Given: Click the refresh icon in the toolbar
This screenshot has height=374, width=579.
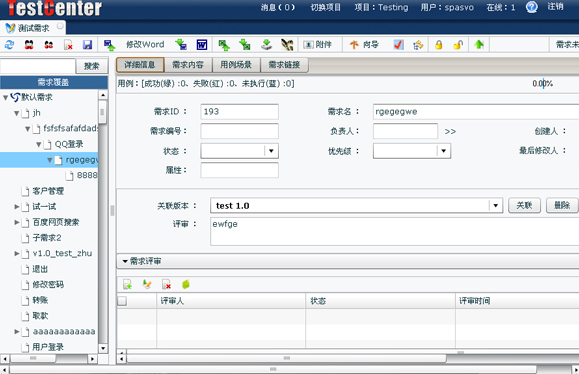Looking at the screenshot, I should click(9, 45).
